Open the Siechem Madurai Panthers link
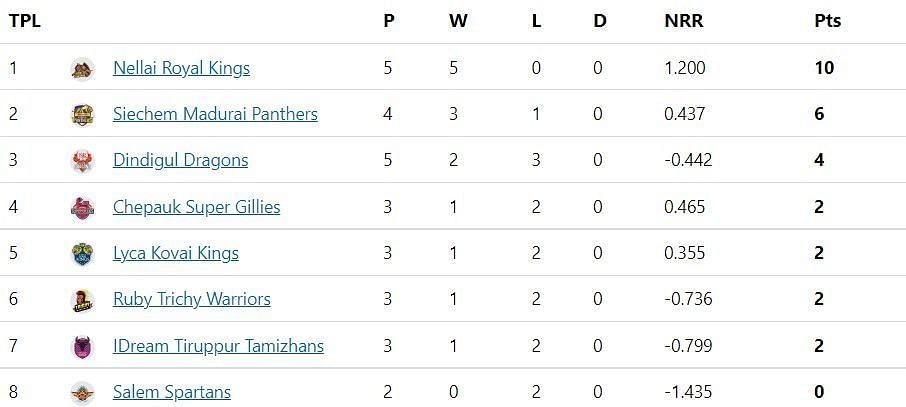Screen dimensions: 906x407 coord(215,114)
